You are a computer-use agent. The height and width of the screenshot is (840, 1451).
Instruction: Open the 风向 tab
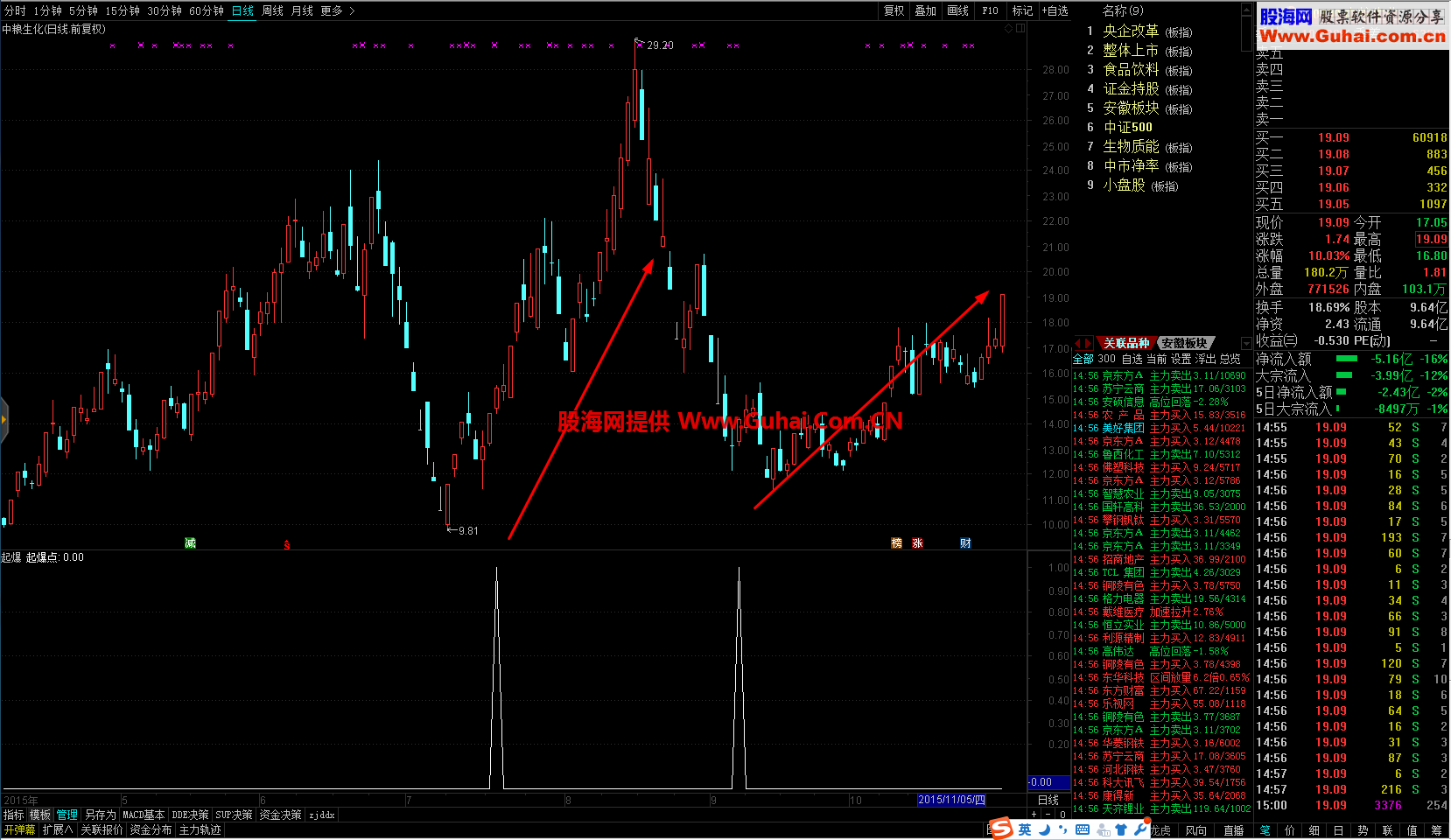pyautogui.click(x=1196, y=830)
